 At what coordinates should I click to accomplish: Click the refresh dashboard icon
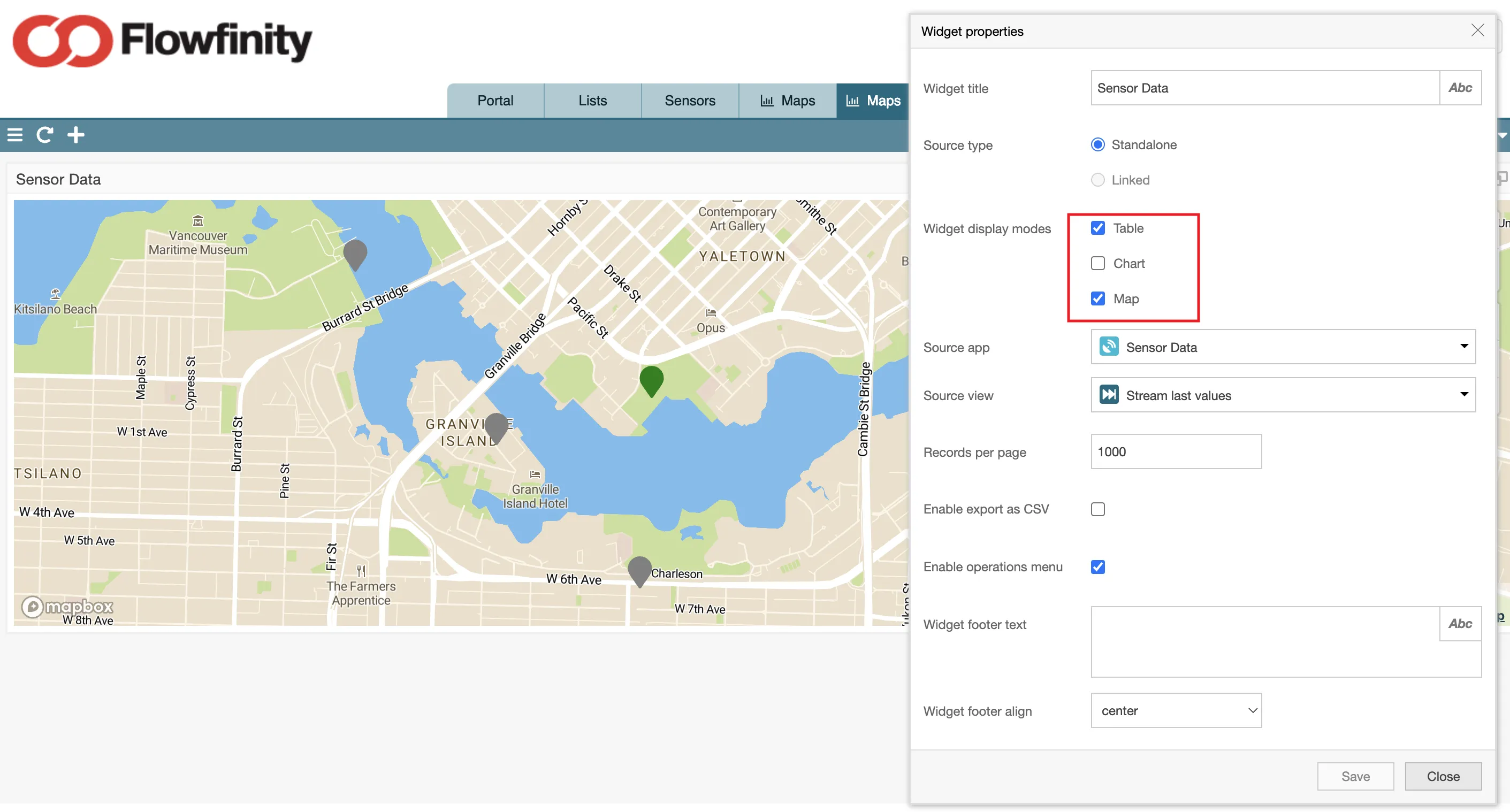45,135
